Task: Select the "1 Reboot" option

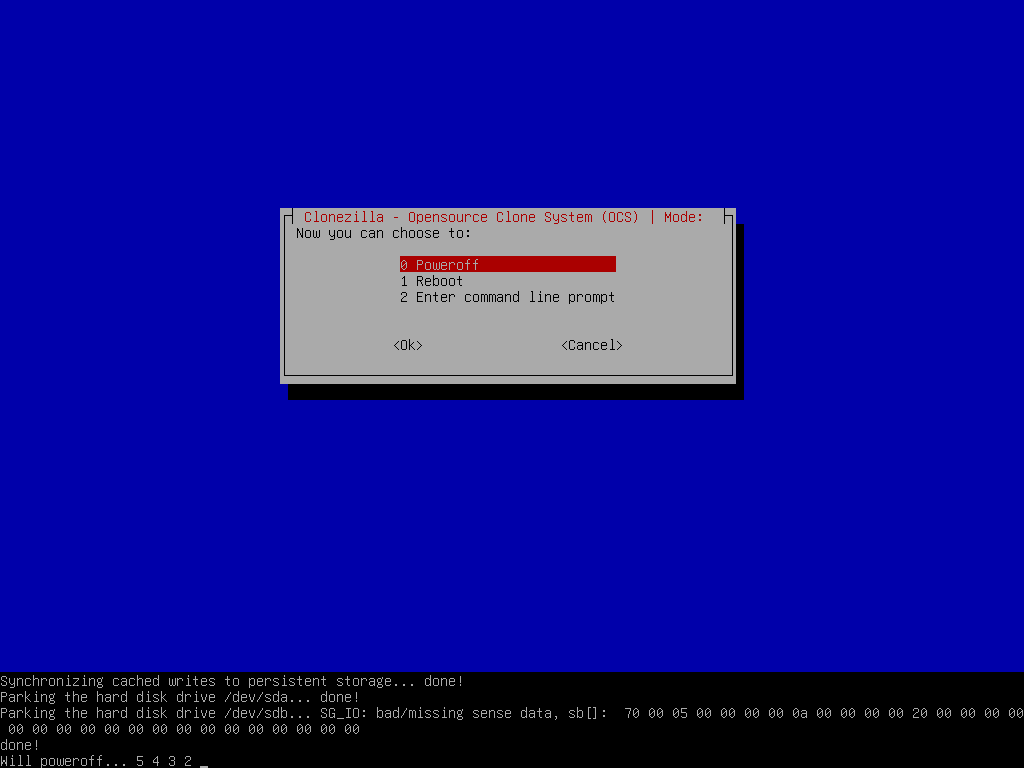Action: 430,281
